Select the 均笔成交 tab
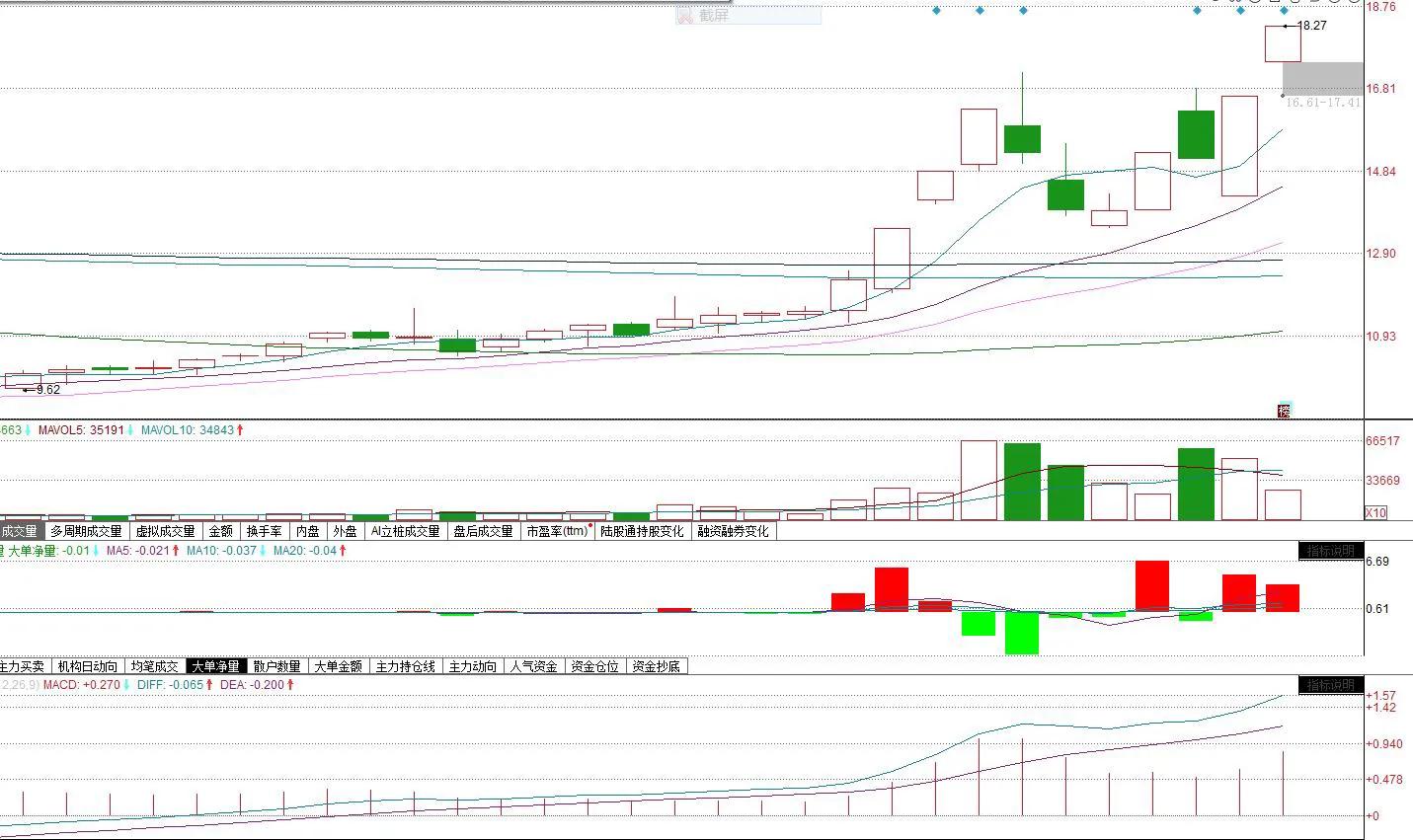 [155, 666]
